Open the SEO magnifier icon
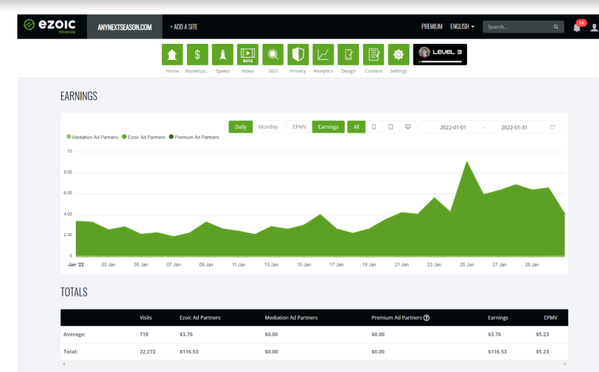Viewport: 599px width, 372px height. (x=273, y=54)
